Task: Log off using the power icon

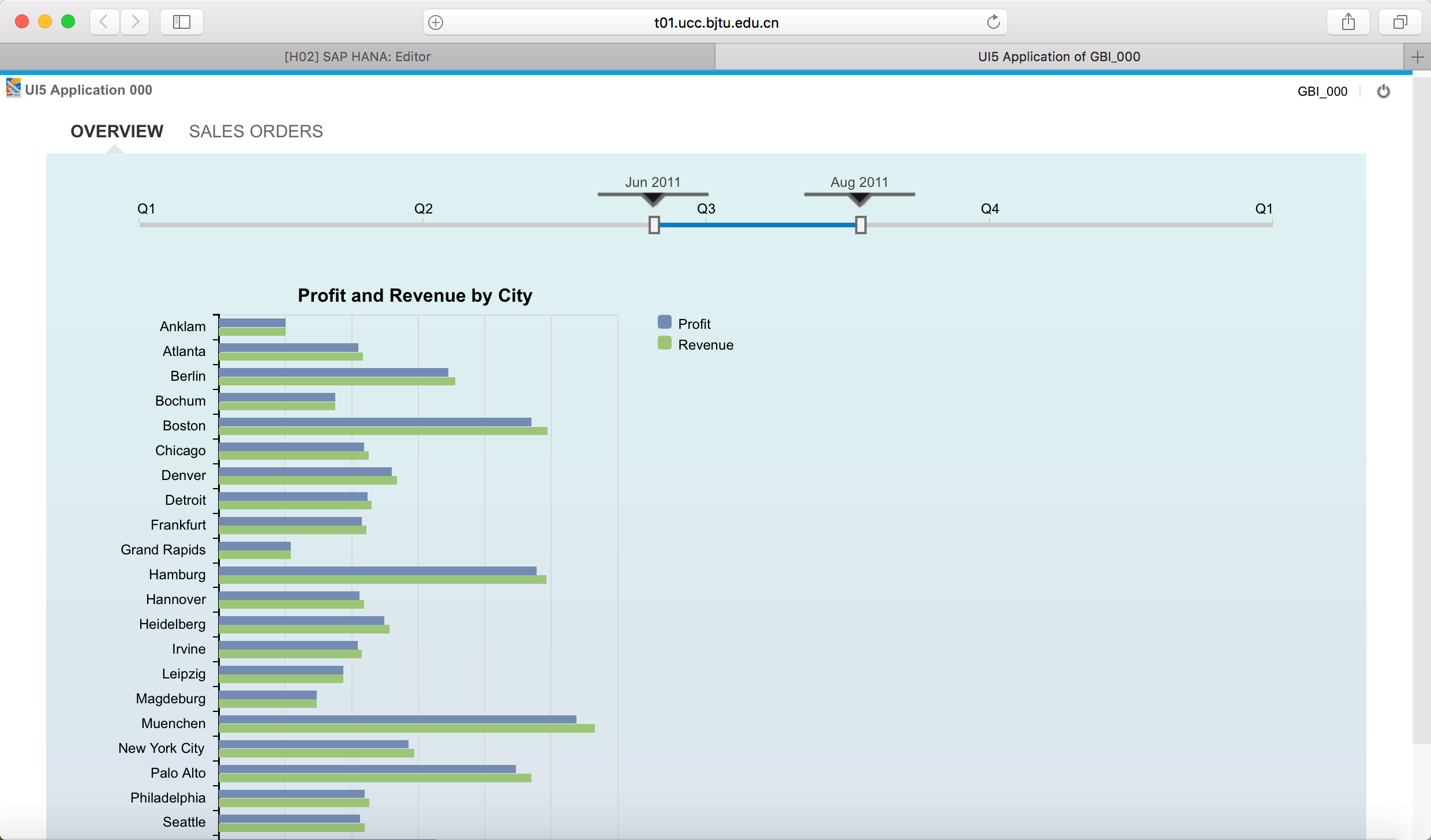Action: coord(1383,91)
